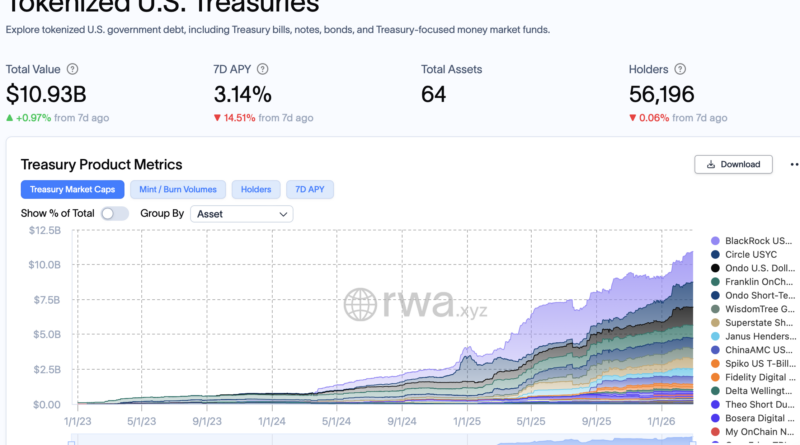
Task: Select the Treasury Market Caps tab
Action: pos(72,189)
